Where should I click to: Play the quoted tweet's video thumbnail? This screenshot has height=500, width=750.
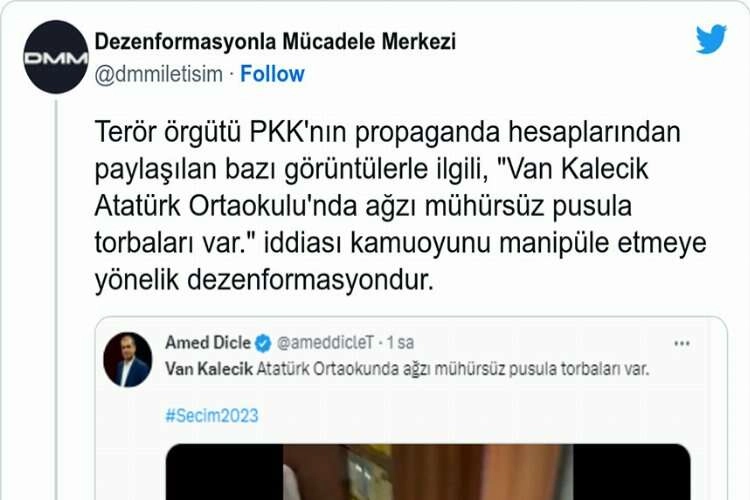(x=428, y=472)
